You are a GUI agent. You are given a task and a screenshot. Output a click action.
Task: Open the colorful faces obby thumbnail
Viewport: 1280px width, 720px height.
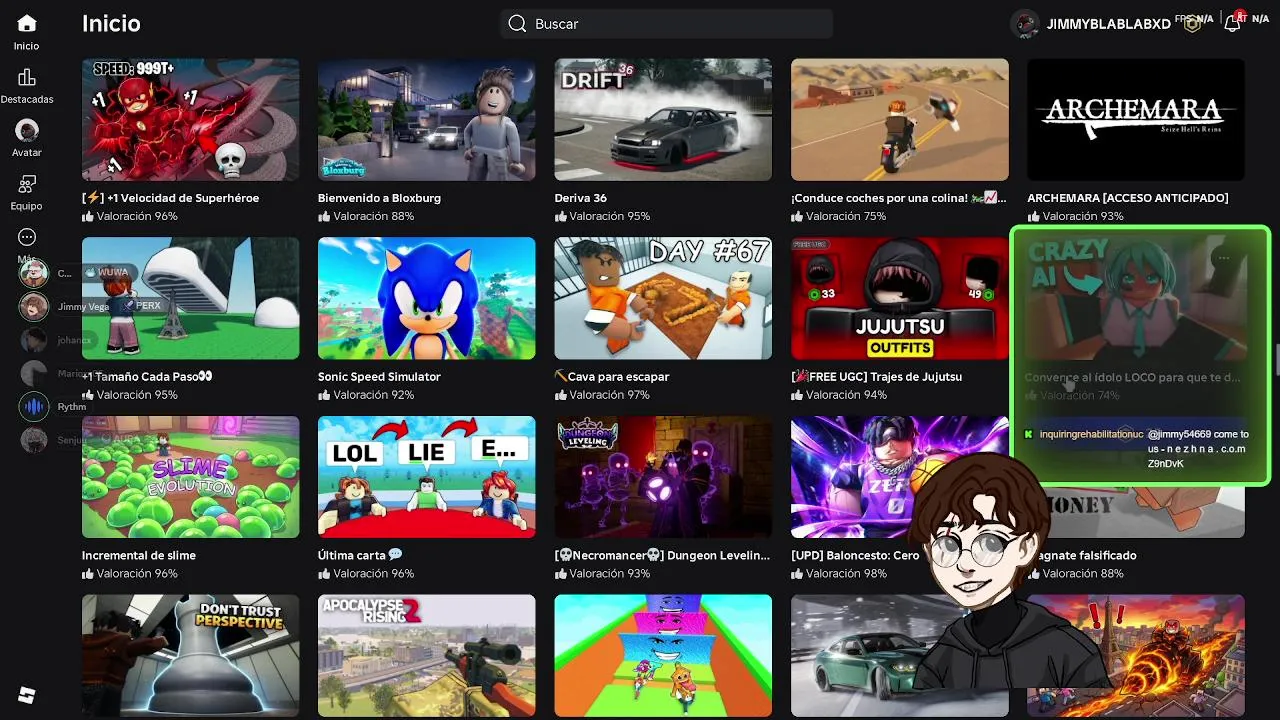[x=663, y=656]
